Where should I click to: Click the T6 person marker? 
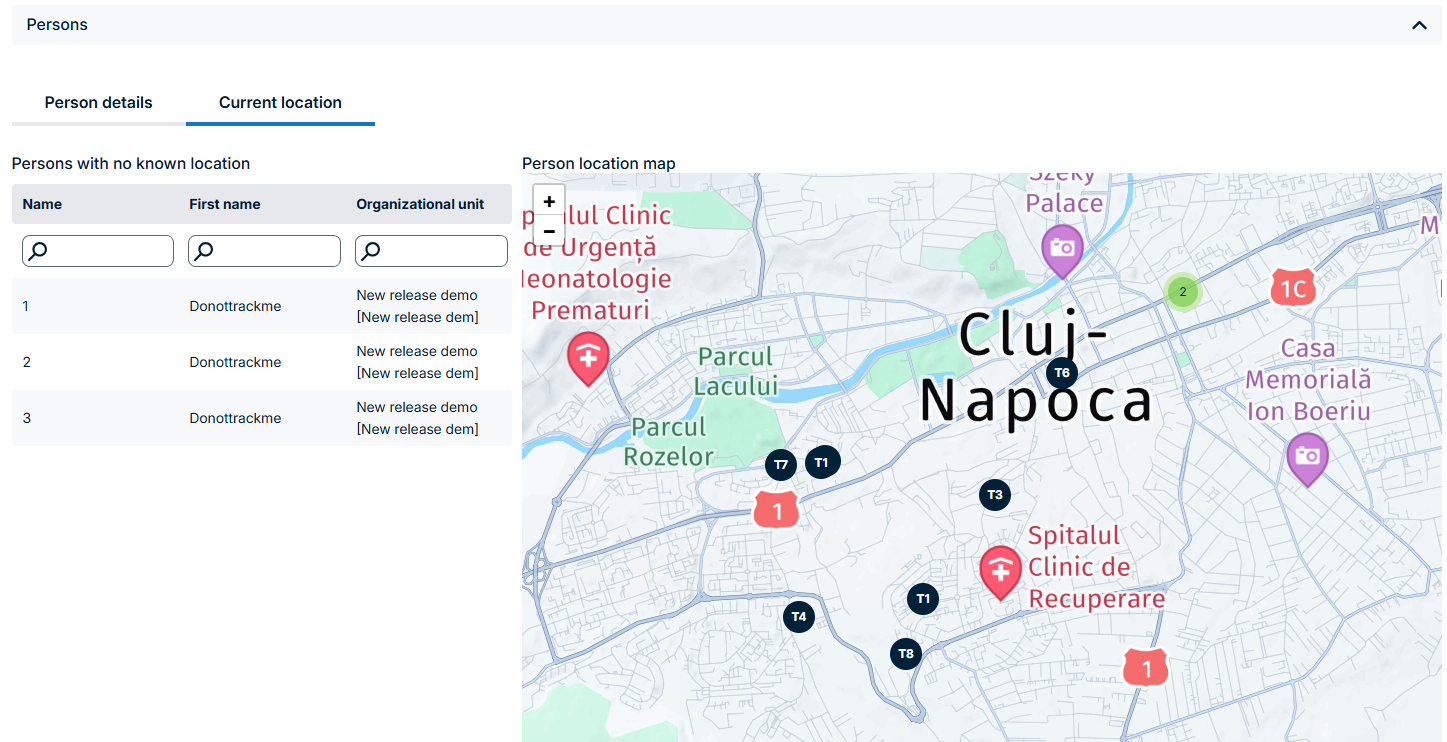(1062, 373)
